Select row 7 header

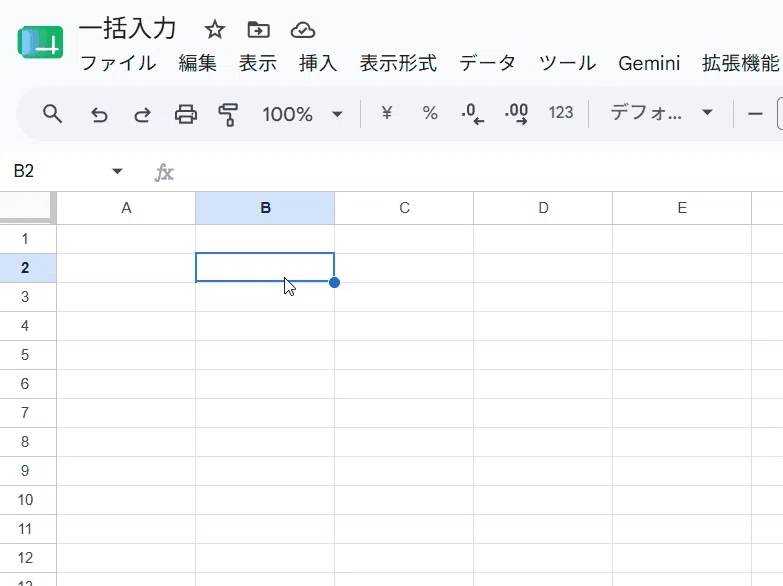28,413
